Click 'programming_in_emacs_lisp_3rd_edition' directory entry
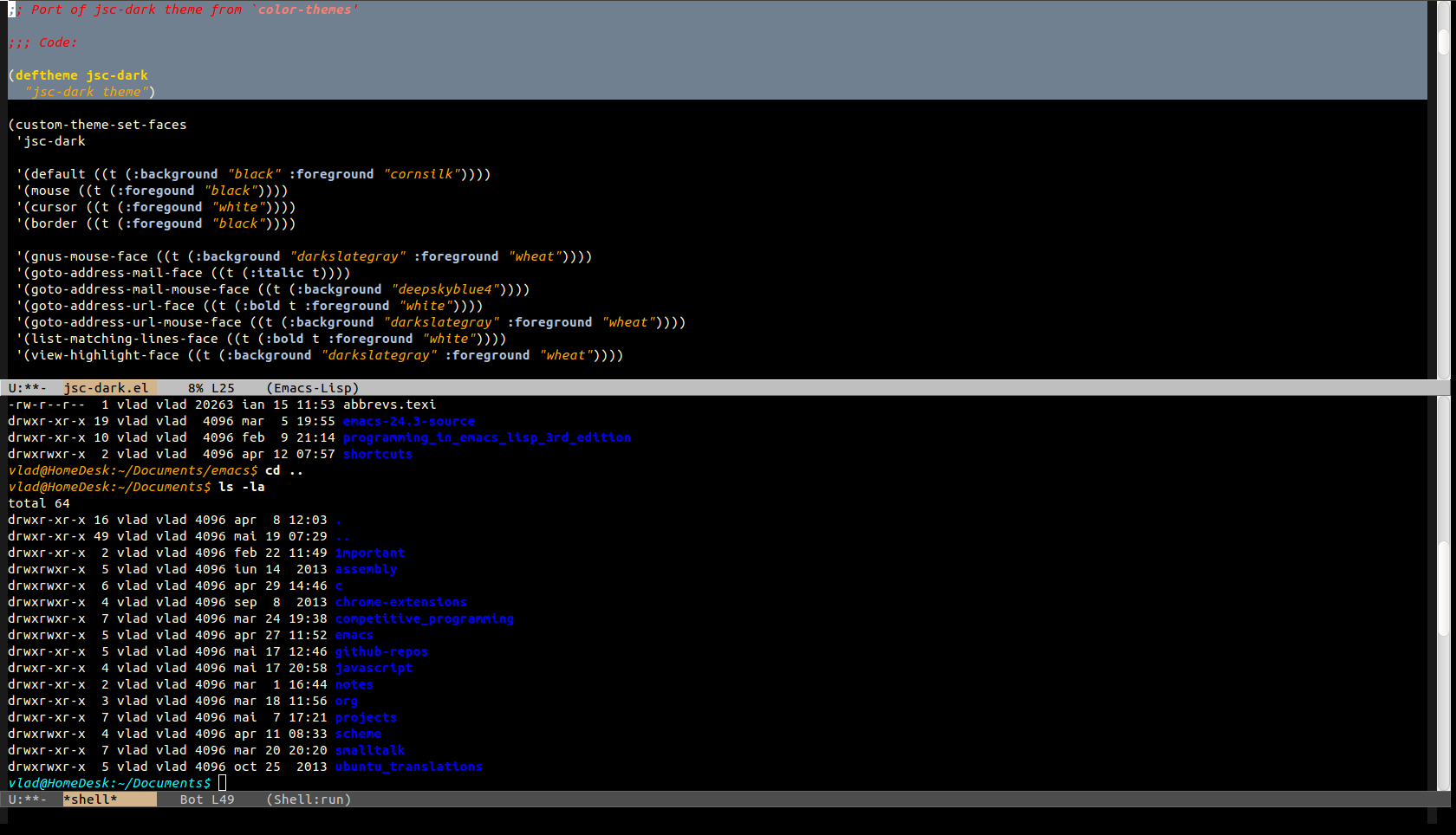The height and width of the screenshot is (835, 1456). pyautogui.click(x=487, y=437)
